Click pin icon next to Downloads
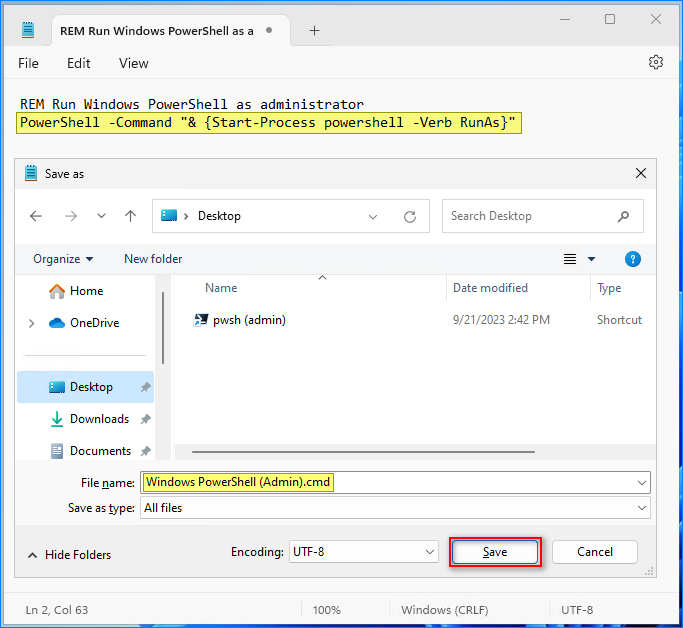This screenshot has width=683, height=628. coord(145,419)
